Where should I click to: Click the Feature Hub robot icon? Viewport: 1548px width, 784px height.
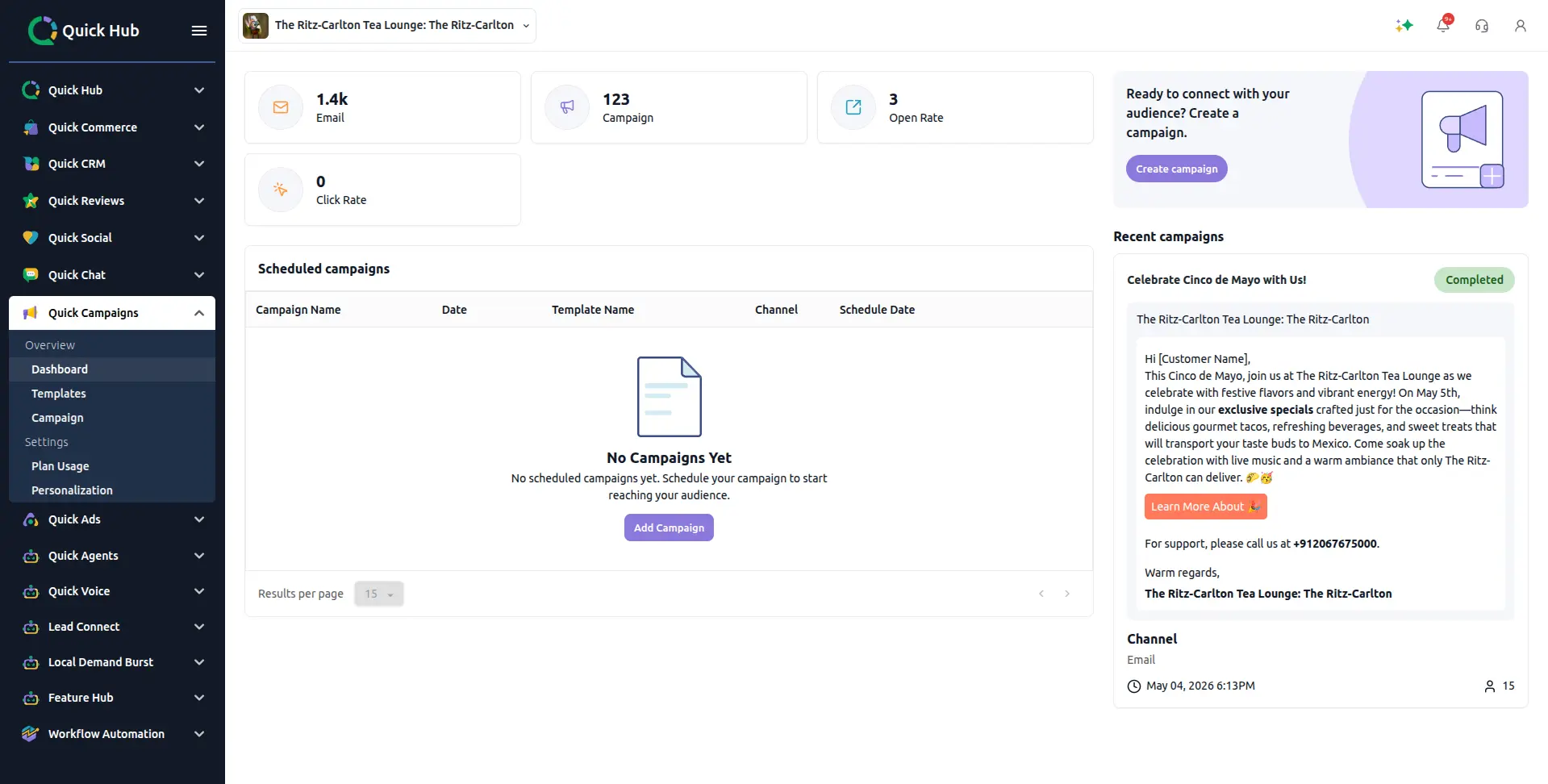click(x=31, y=698)
